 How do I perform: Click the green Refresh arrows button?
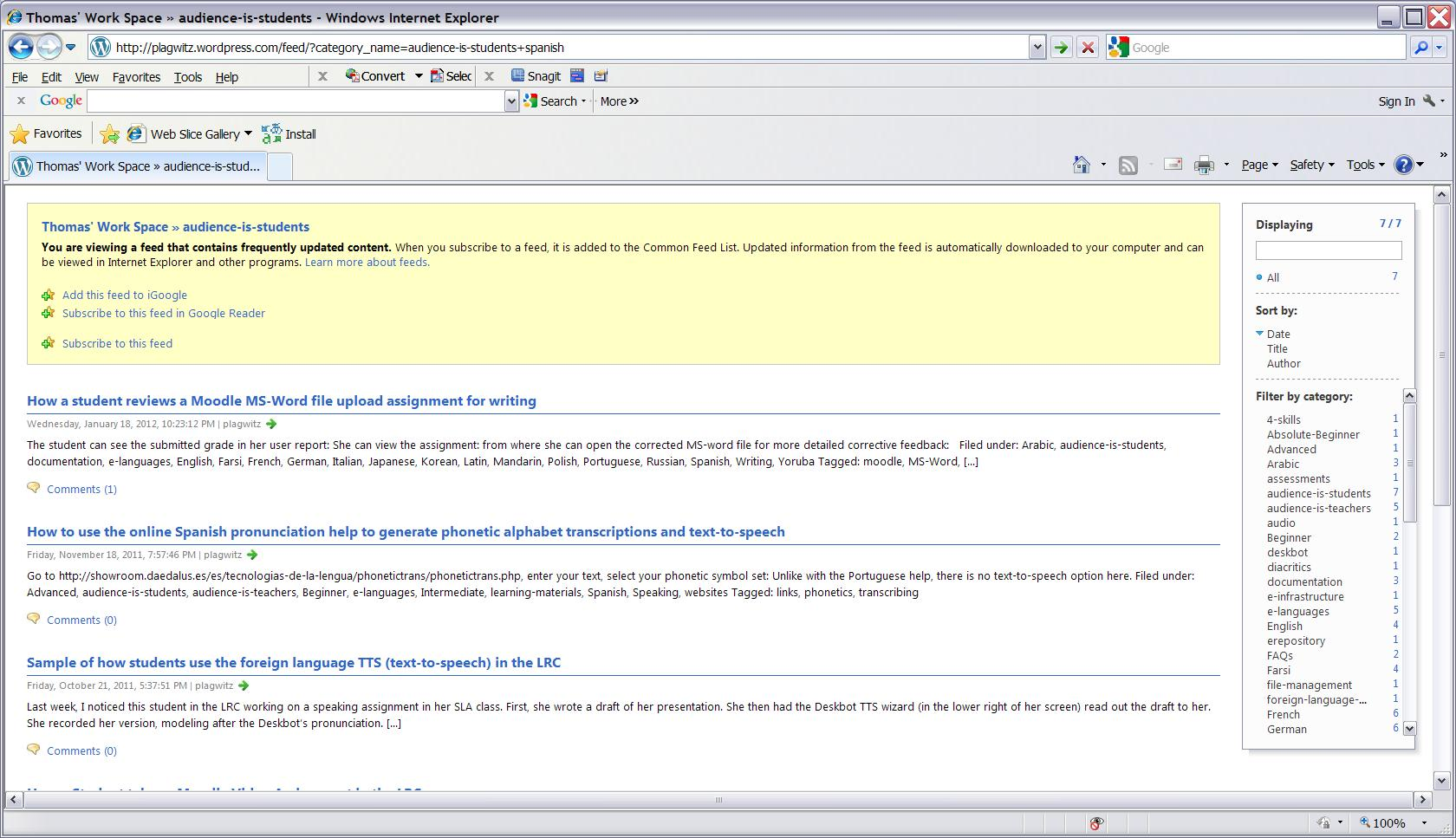coord(1061,48)
